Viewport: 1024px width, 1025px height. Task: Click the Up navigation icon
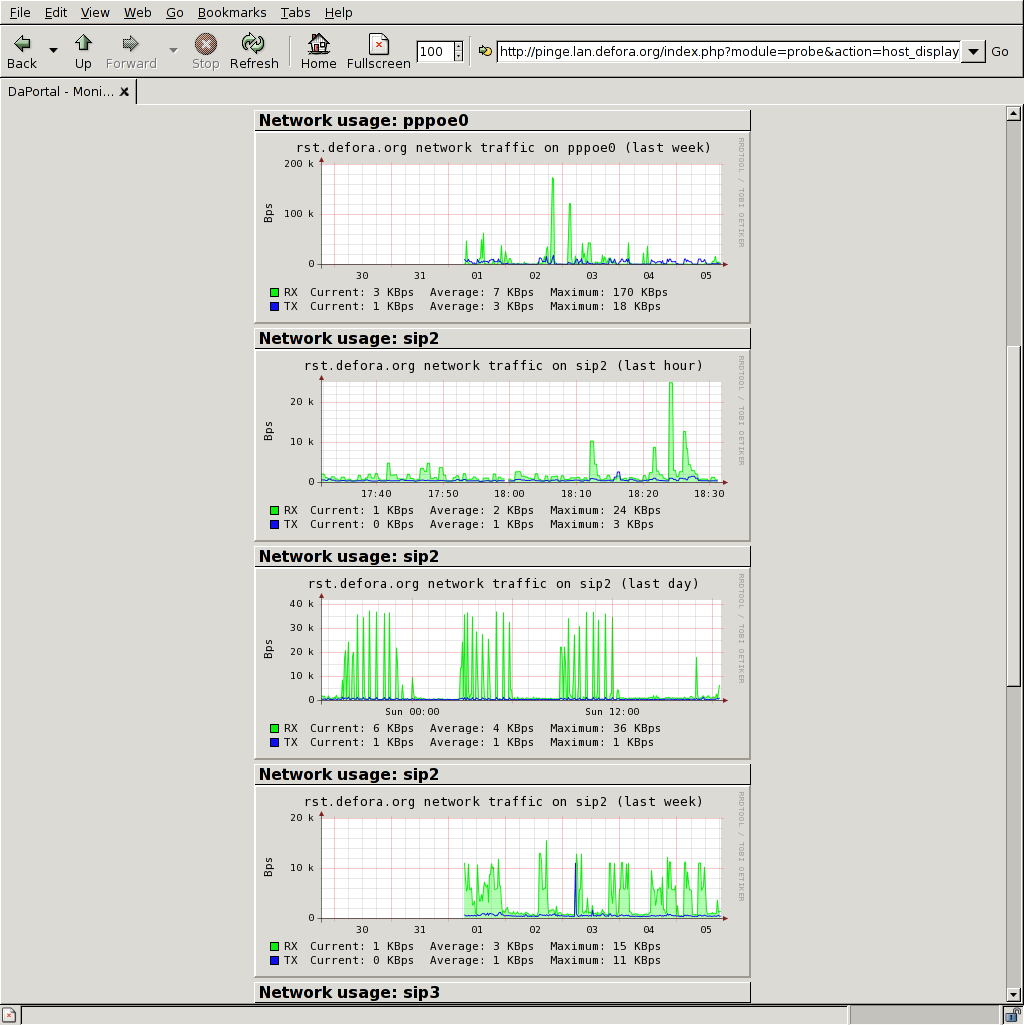pos(83,44)
